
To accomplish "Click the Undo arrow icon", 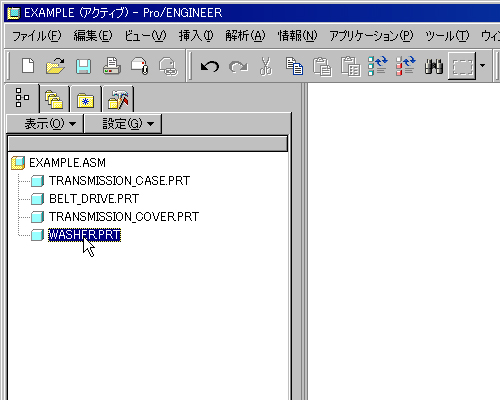I will click(x=210, y=66).
